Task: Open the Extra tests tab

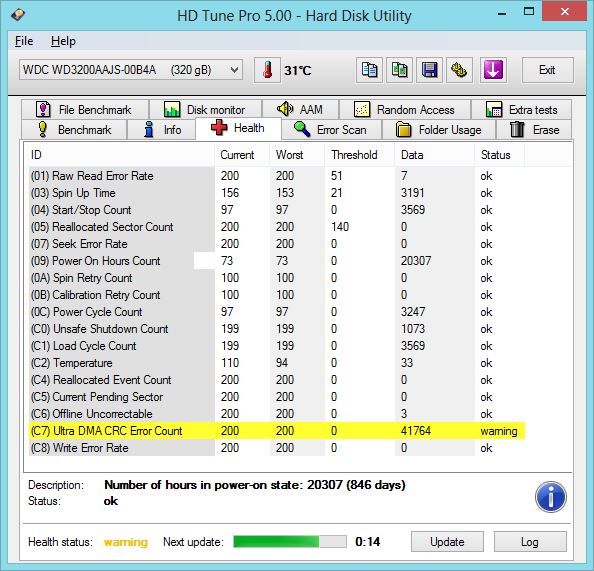Action: [x=522, y=110]
